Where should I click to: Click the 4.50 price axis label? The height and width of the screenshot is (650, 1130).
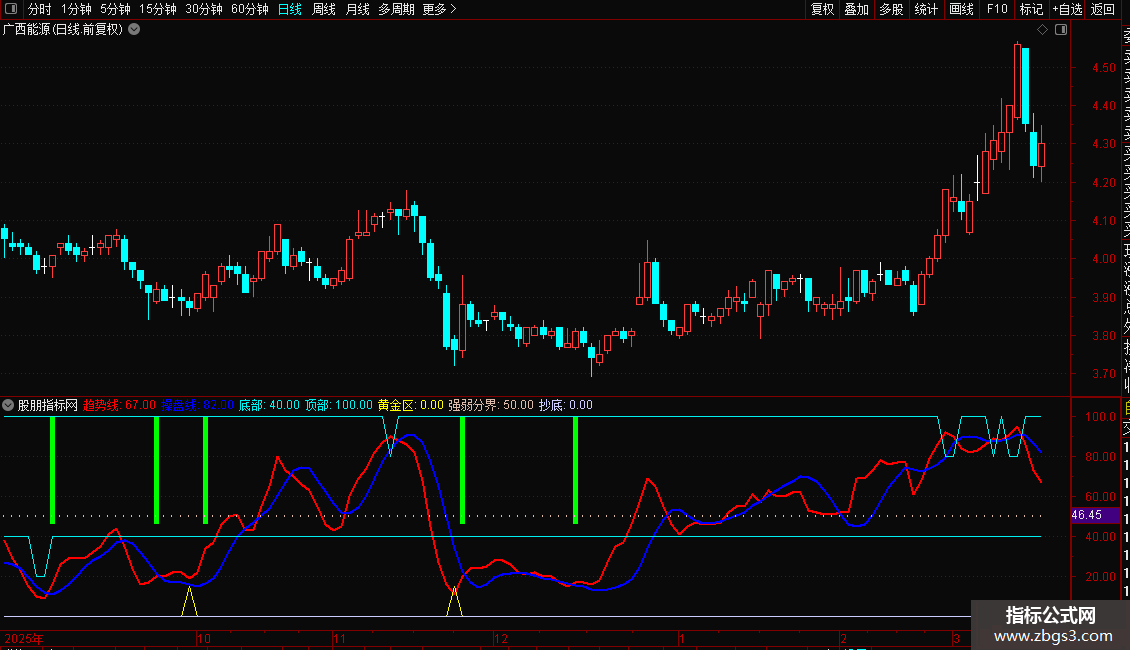click(1103, 68)
